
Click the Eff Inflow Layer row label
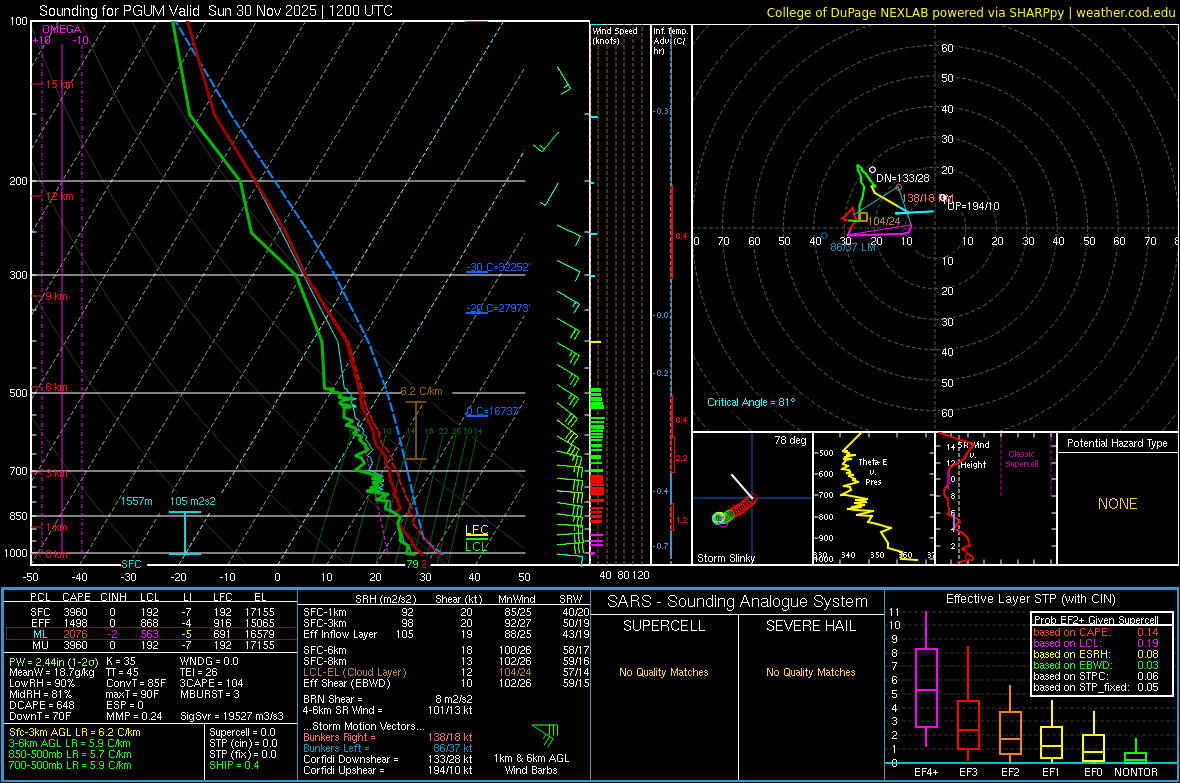(x=340, y=634)
